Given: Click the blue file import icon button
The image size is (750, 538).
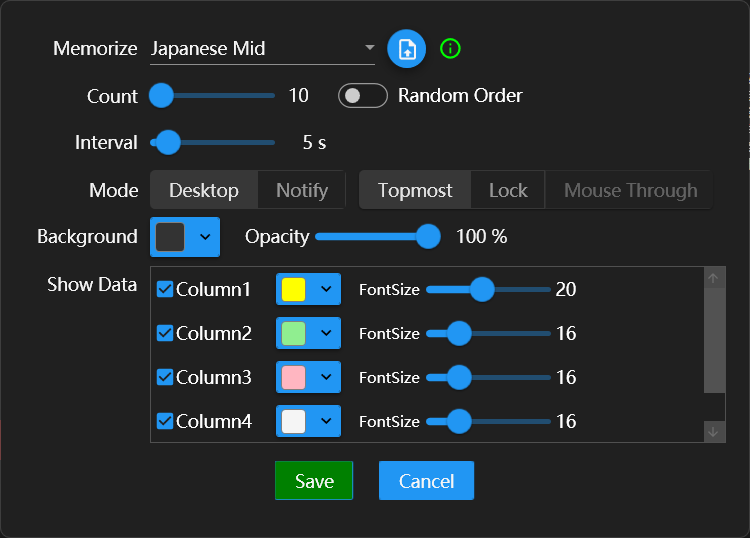Looking at the screenshot, I should tap(407, 49).
